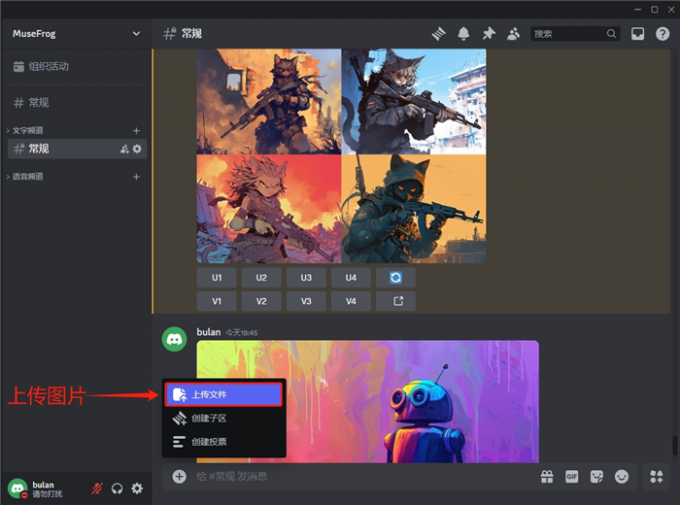Open the gift icon in message bar
Image resolution: width=680 pixels, height=505 pixels.
pyautogui.click(x=547, y=476)
